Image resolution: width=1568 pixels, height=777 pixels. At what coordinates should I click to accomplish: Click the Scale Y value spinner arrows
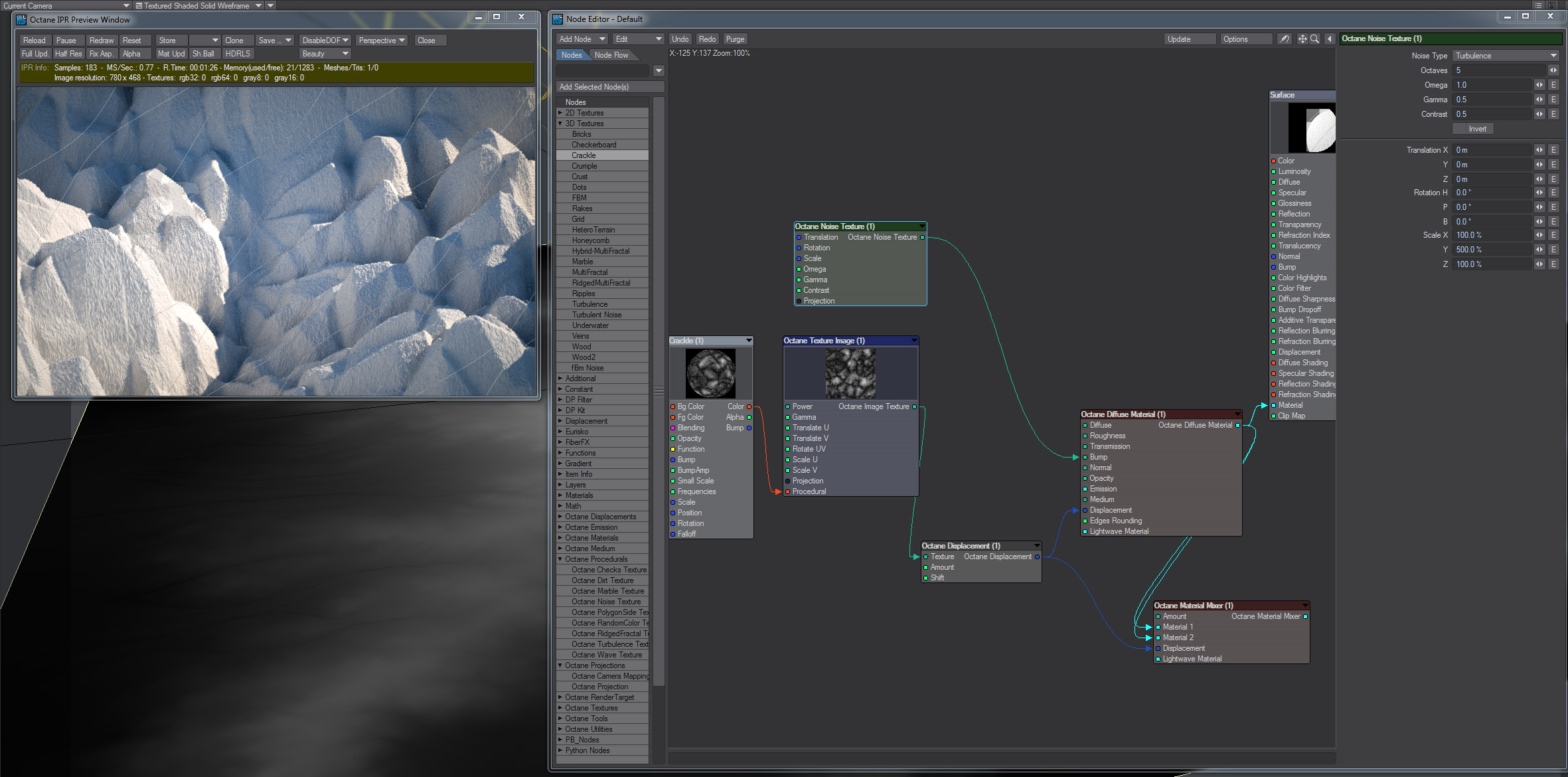coord(1539,250)
